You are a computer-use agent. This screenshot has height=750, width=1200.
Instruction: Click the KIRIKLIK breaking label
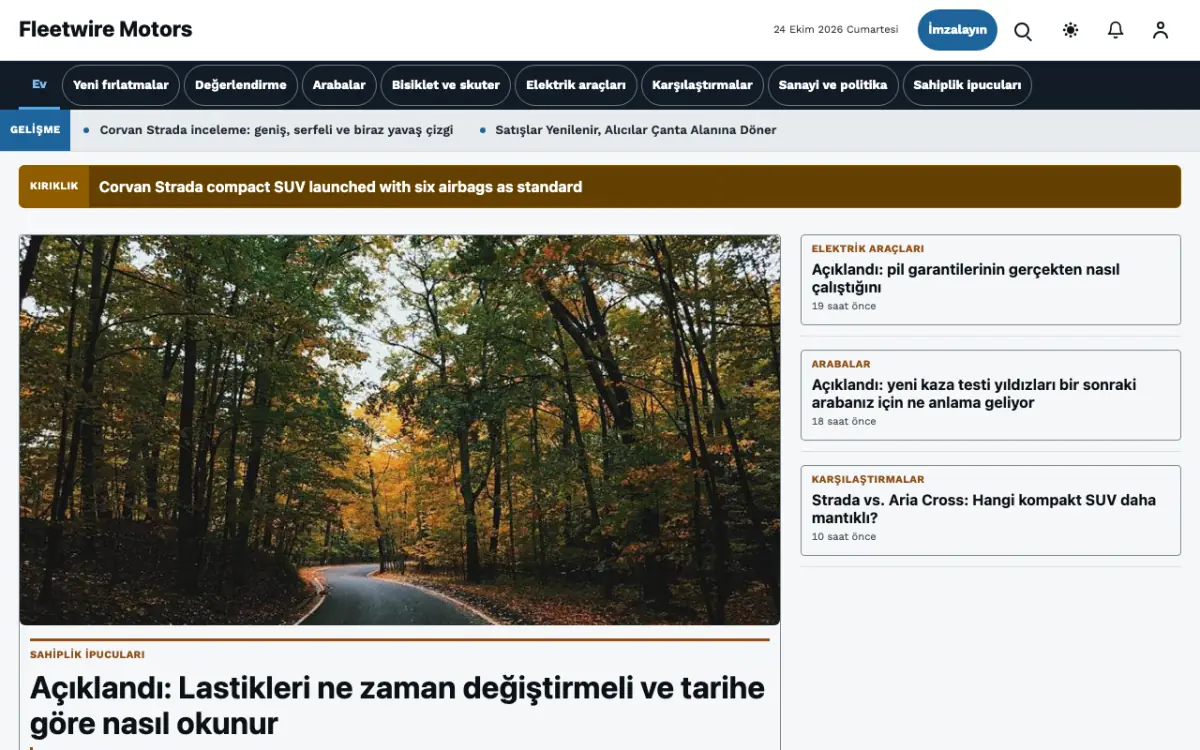54,186
